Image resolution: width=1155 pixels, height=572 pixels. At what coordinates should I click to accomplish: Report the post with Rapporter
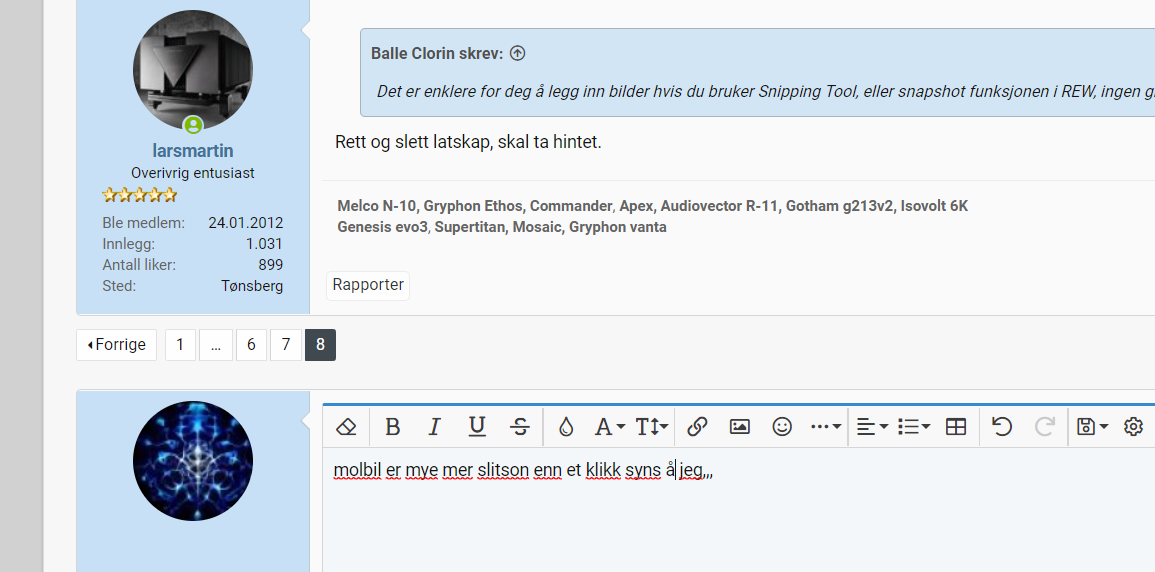coord(368,285)
